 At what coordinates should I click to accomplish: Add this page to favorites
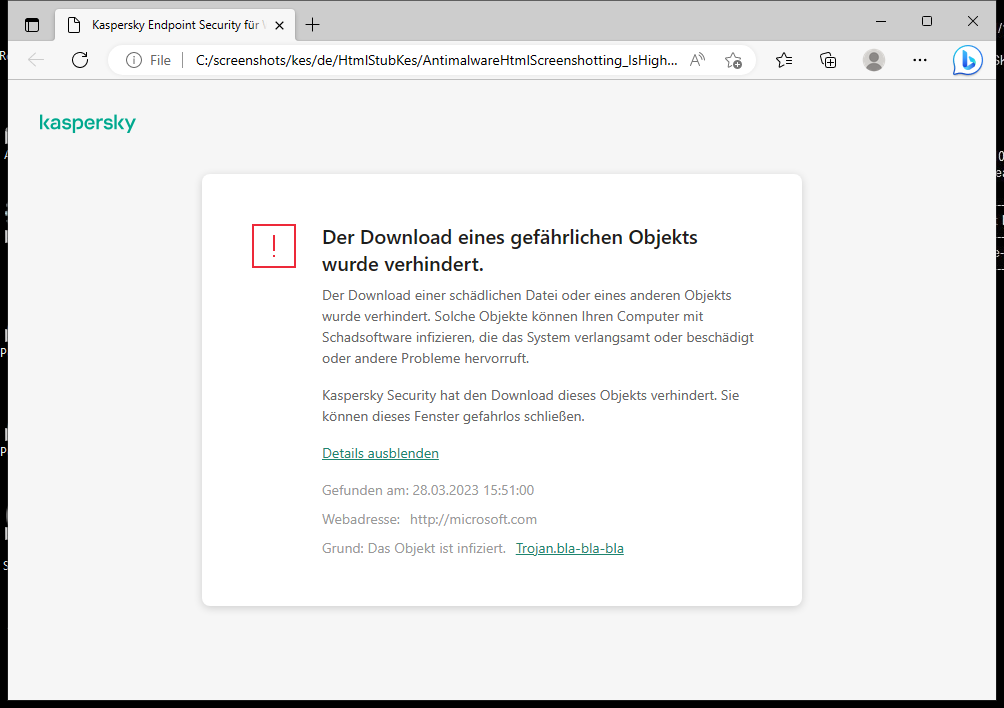733,60
